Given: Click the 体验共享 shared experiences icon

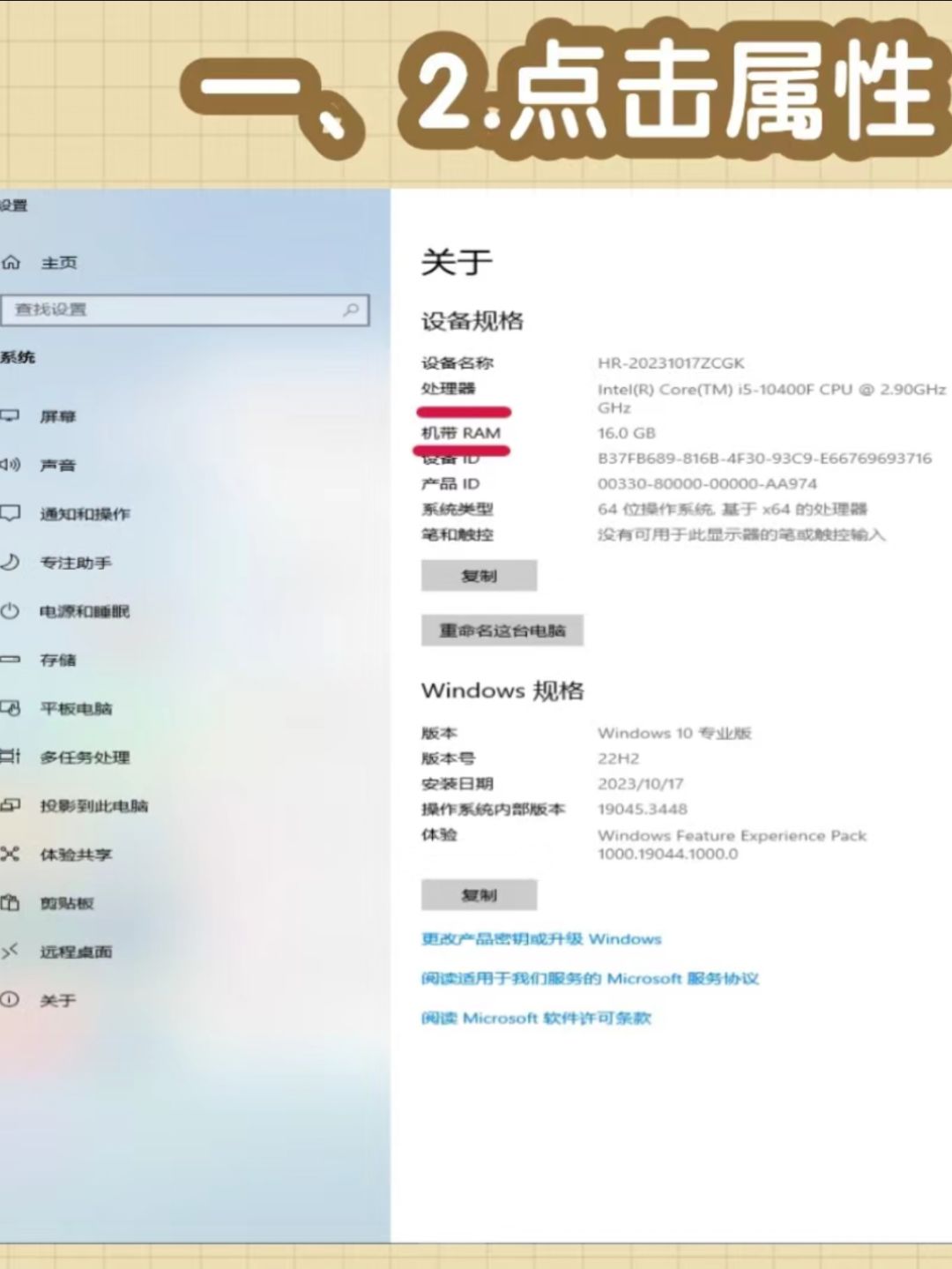Looking at the screenshot, I should [x=10, y=853].
